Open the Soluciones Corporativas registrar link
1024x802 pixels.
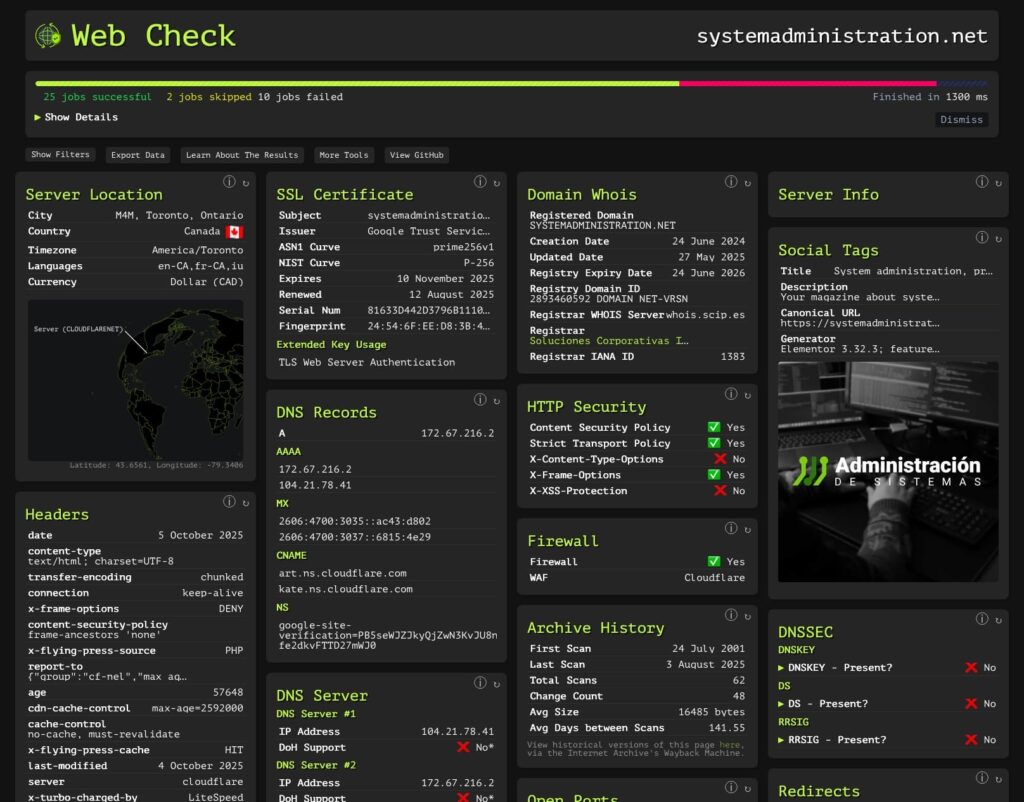click(x=608, y=341)
